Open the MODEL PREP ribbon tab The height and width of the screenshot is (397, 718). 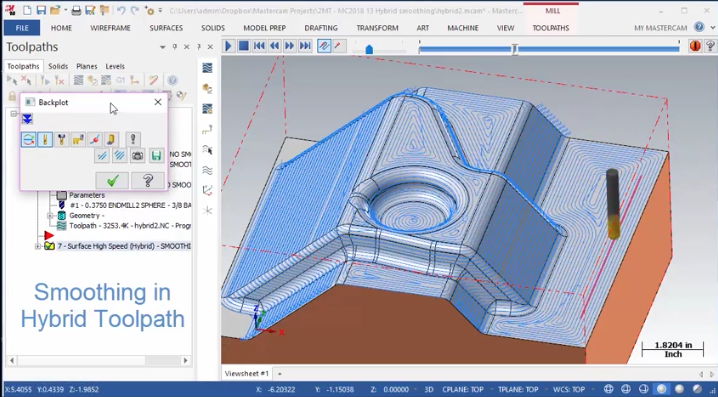click(265, 28)
